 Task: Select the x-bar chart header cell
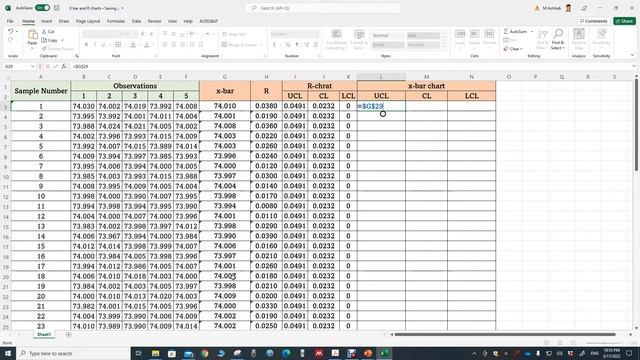pos(426,86)
